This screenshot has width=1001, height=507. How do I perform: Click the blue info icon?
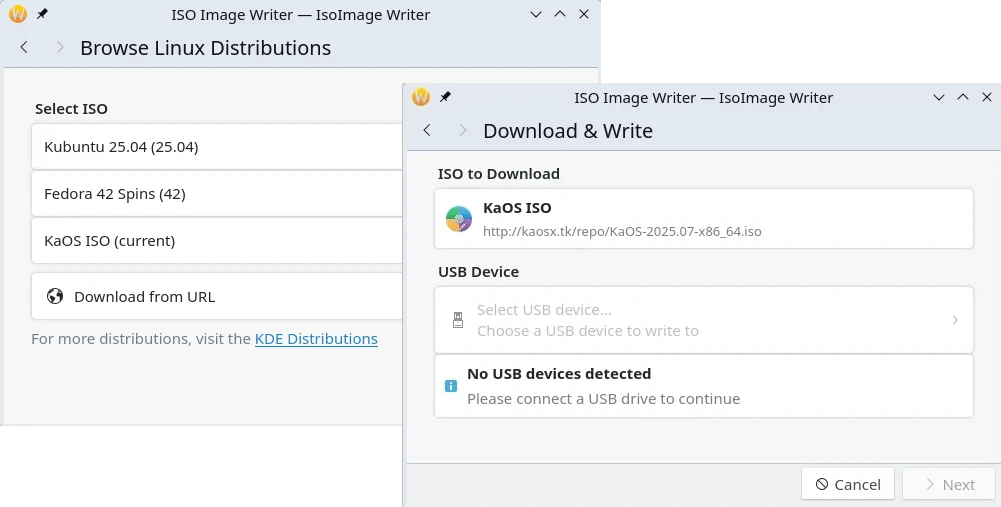[x=451, y=386]
